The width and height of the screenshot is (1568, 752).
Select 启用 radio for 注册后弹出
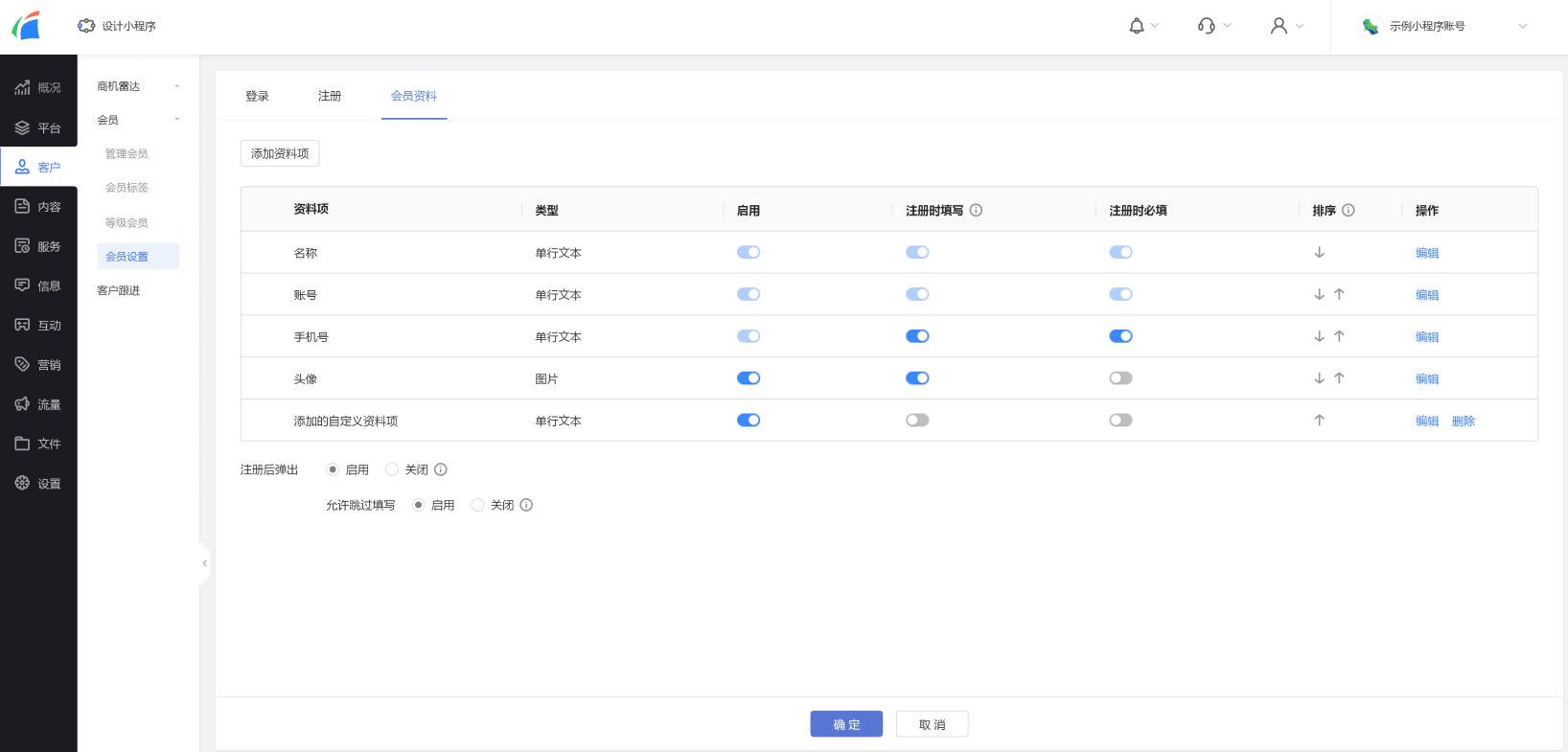pyautogui.click(x=333, y=469)
